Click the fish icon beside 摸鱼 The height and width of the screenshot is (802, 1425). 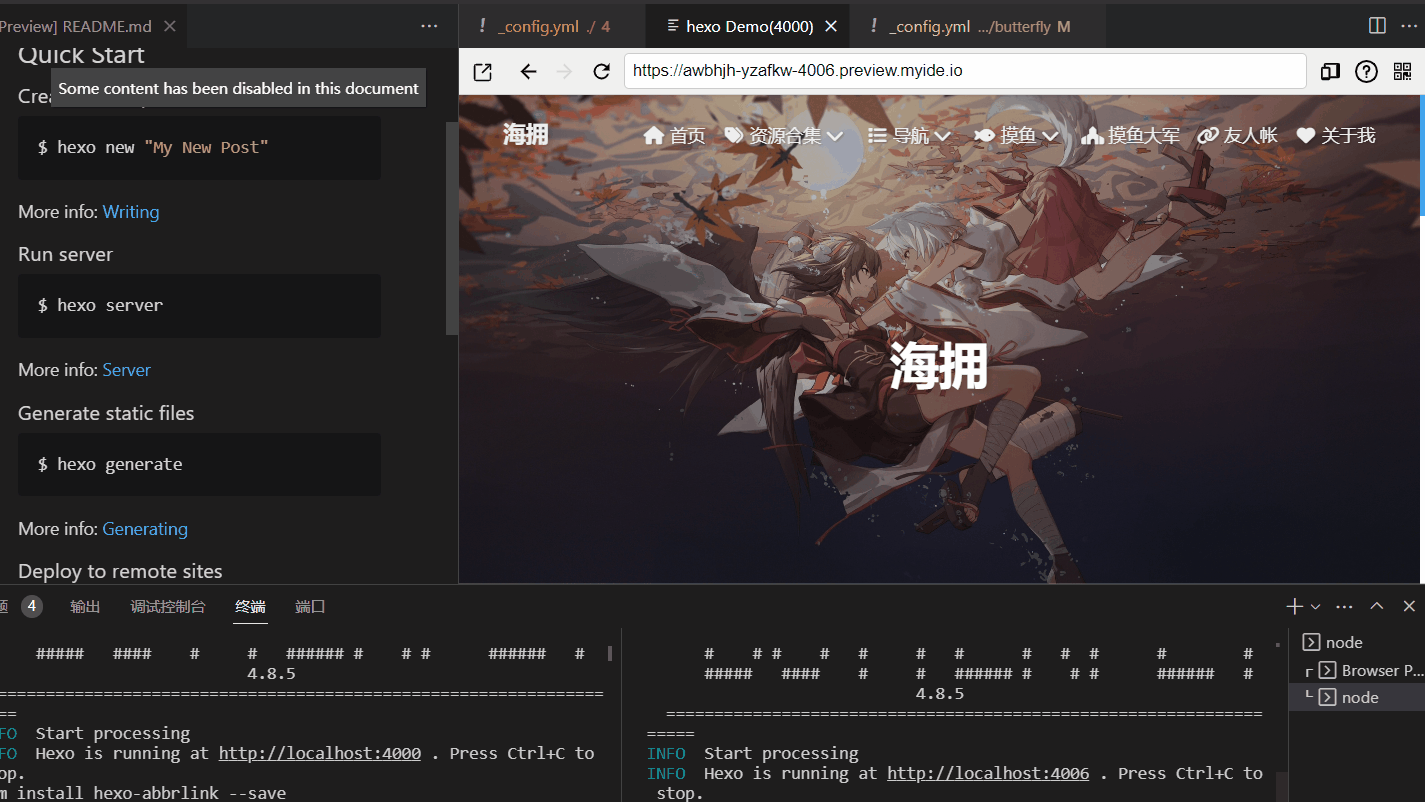[985, 135]
